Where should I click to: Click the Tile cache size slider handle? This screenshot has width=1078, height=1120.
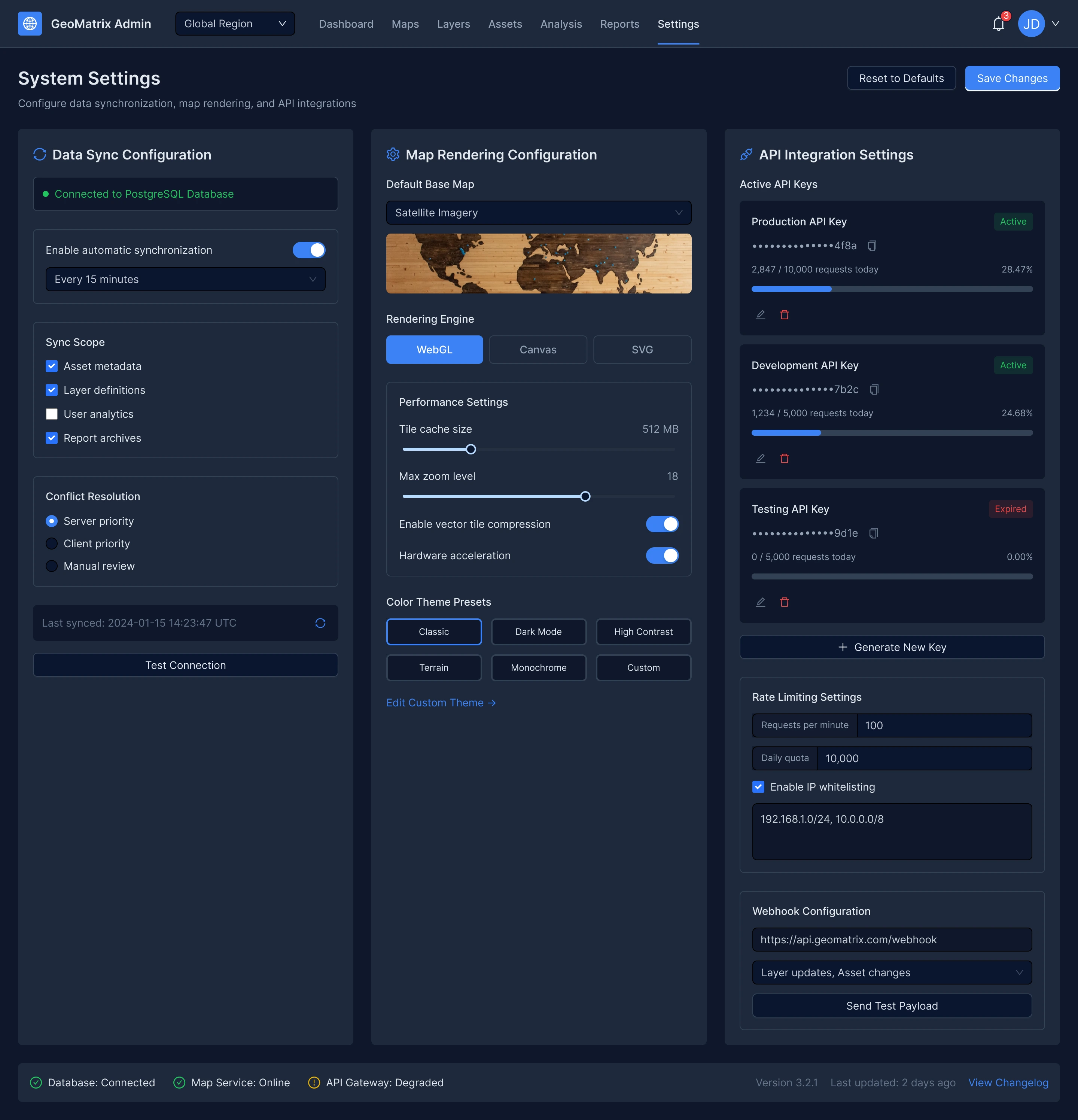471,449
